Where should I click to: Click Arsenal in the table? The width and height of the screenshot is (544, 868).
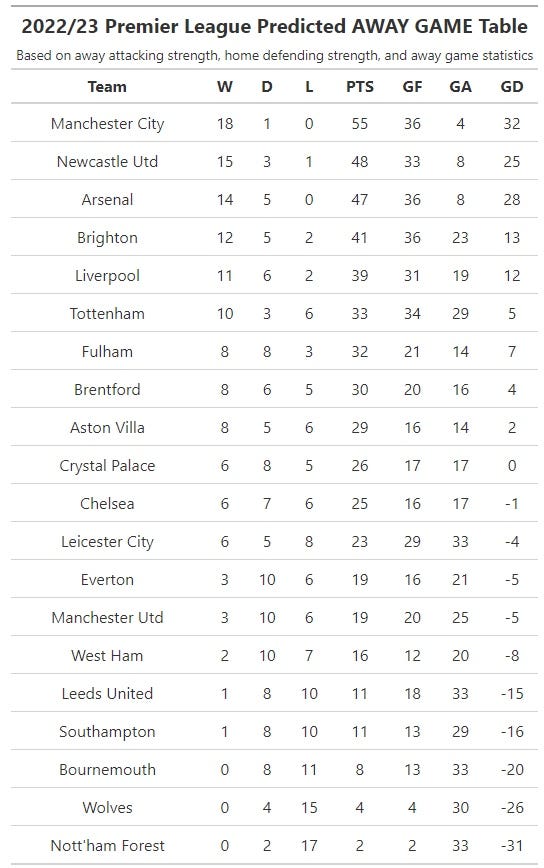107,200
